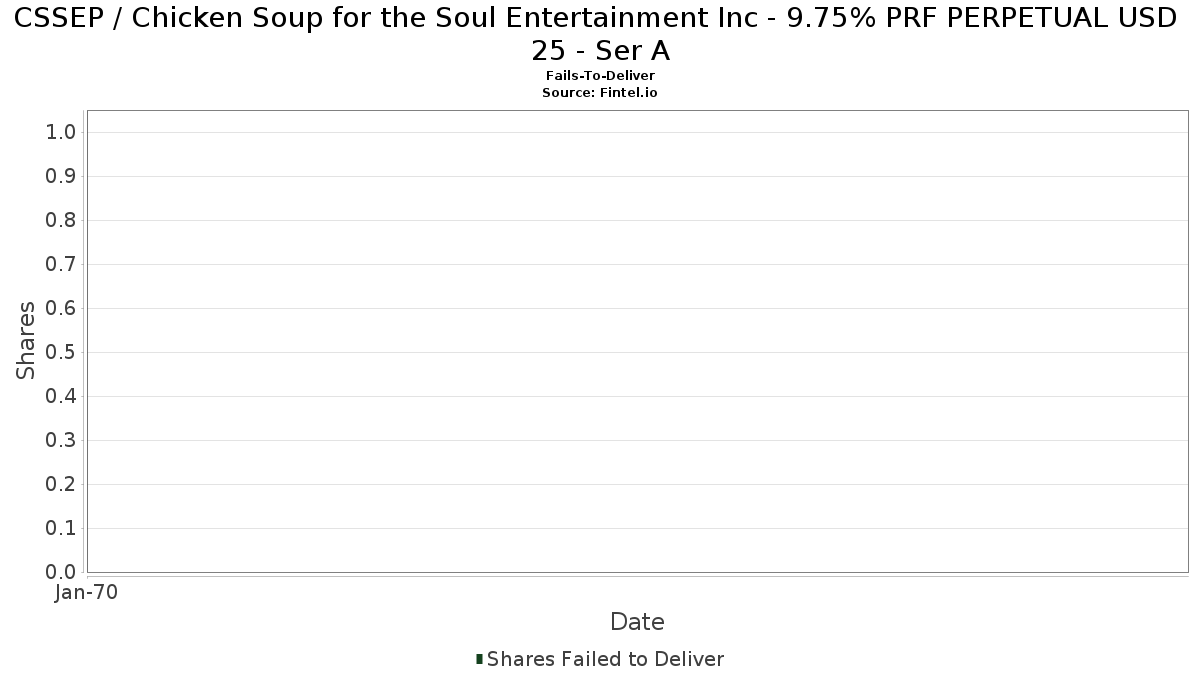Click the green legend color swatch

coord(480,659)
